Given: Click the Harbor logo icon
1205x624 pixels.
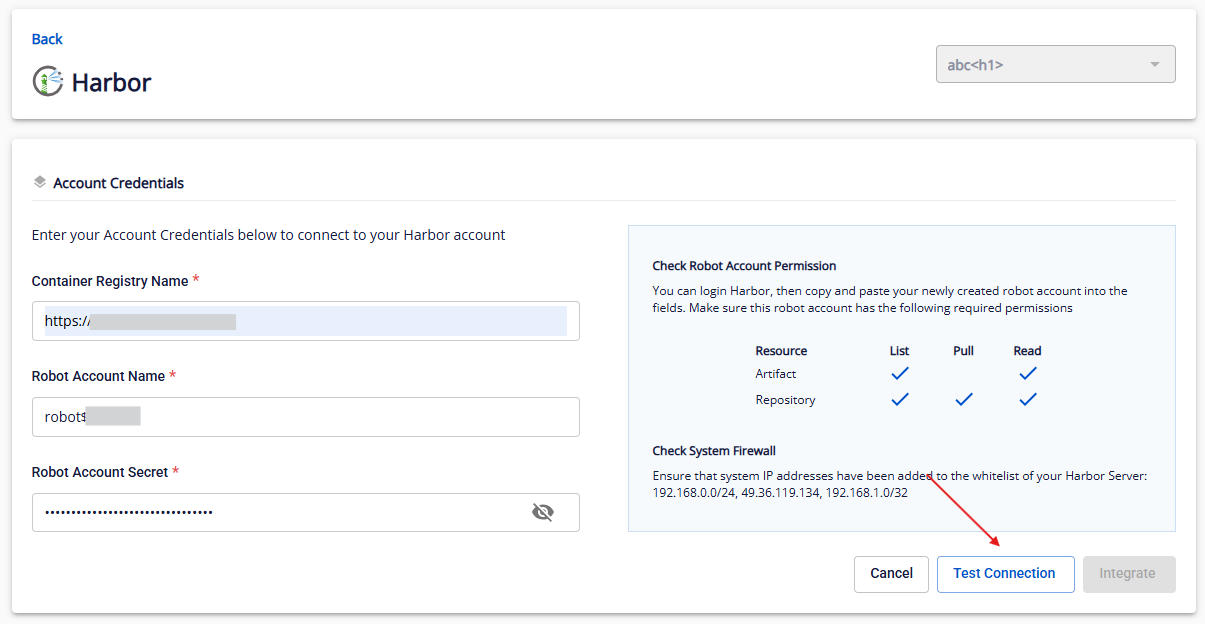Looking at the screenshot, I should pyautogui.click(x=48, y=81).
